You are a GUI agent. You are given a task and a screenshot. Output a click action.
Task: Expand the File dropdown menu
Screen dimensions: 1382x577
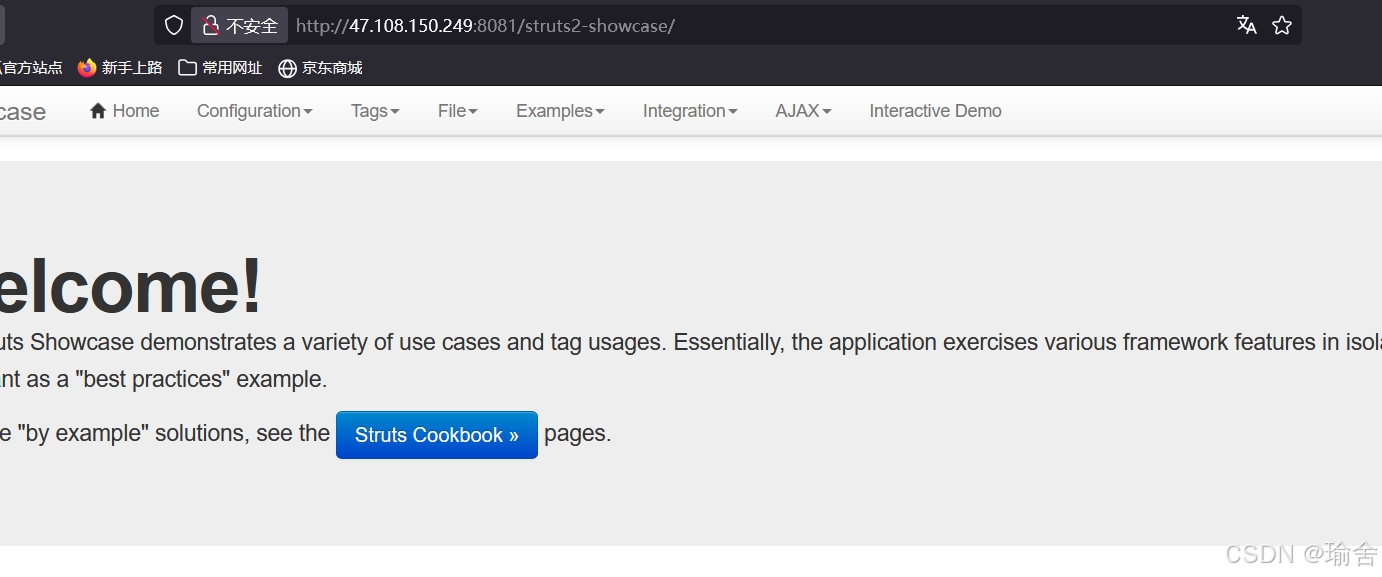[x=458, y=111]
